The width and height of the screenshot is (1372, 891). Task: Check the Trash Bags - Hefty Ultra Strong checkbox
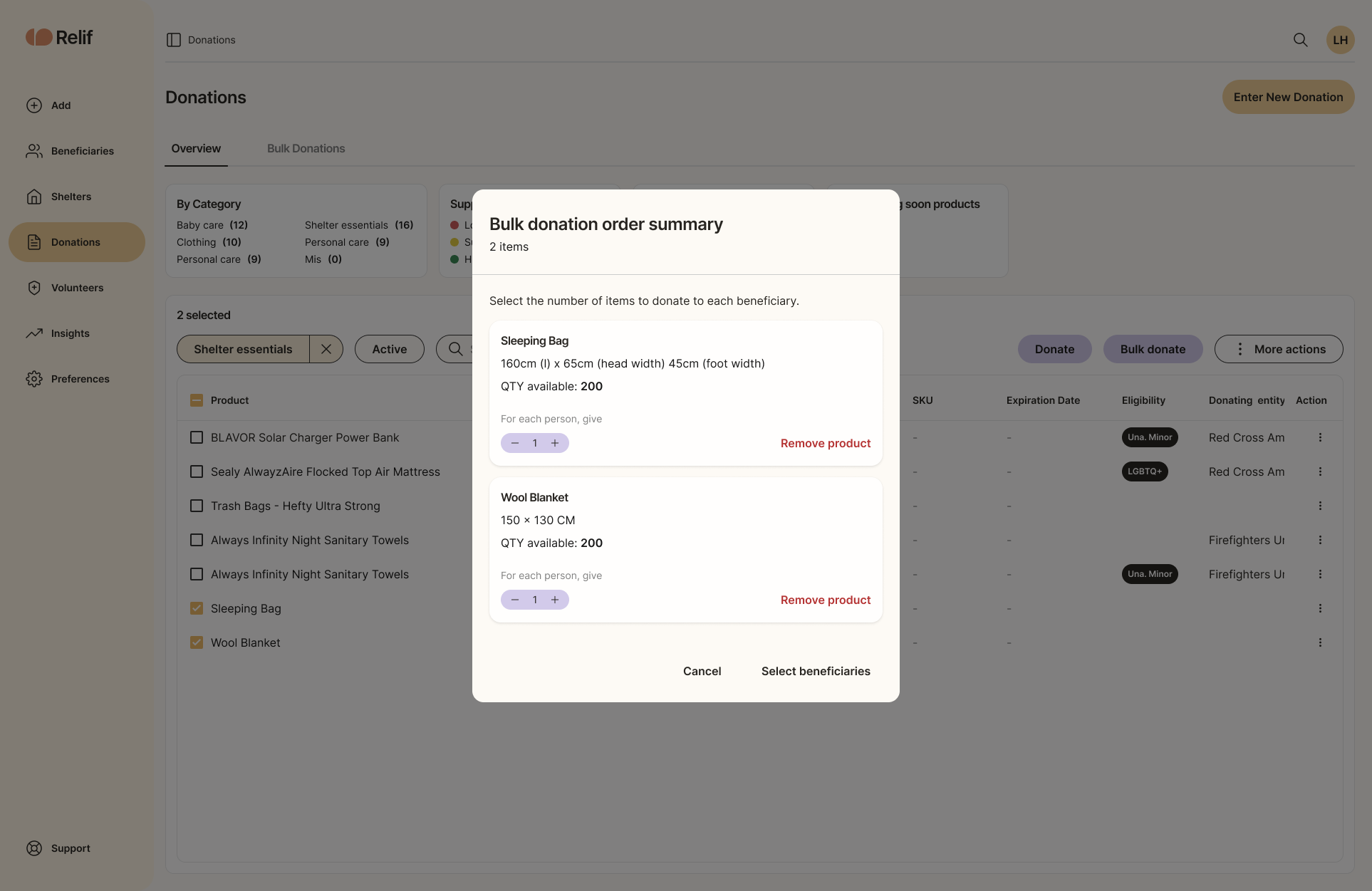pos(197,506)
